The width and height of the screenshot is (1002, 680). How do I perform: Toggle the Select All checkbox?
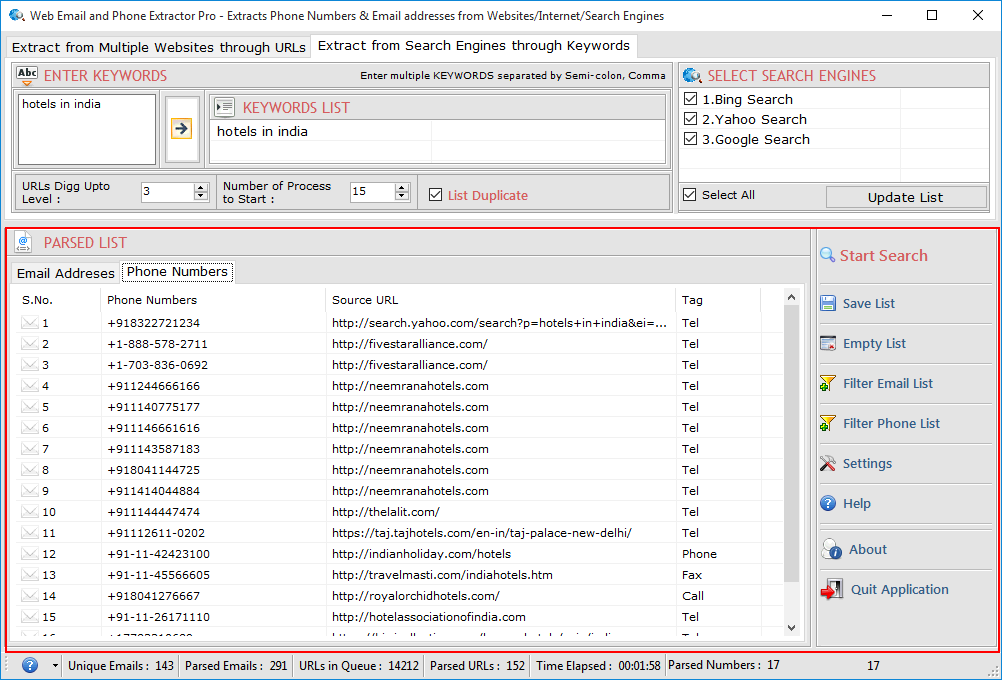(690, 195)
